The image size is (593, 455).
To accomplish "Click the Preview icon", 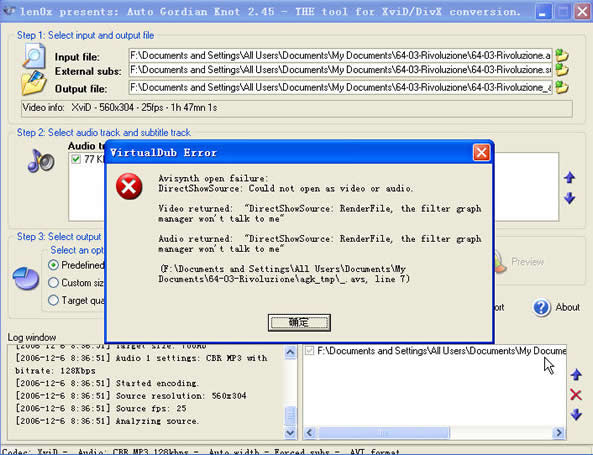I will tap(500, 262).
